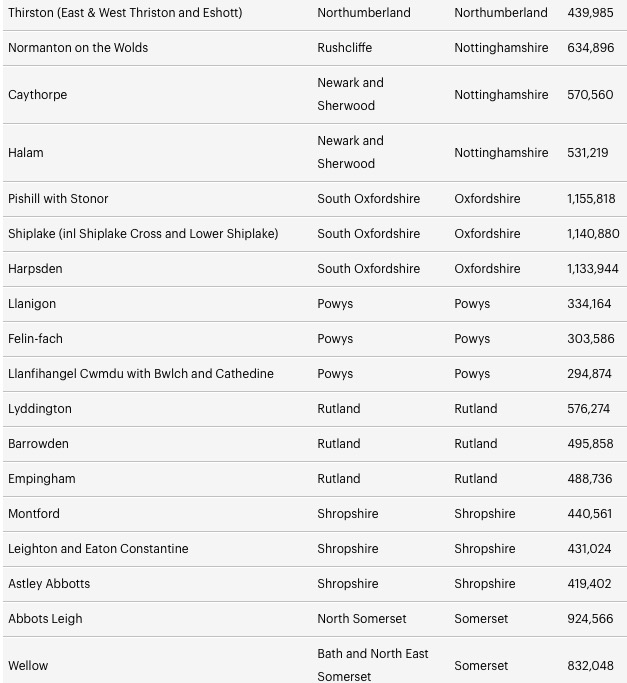This screenshot has width=627, height=683.
Task: Select Pishill with Stonor value 1,155,818
Action: pos(591,199)
